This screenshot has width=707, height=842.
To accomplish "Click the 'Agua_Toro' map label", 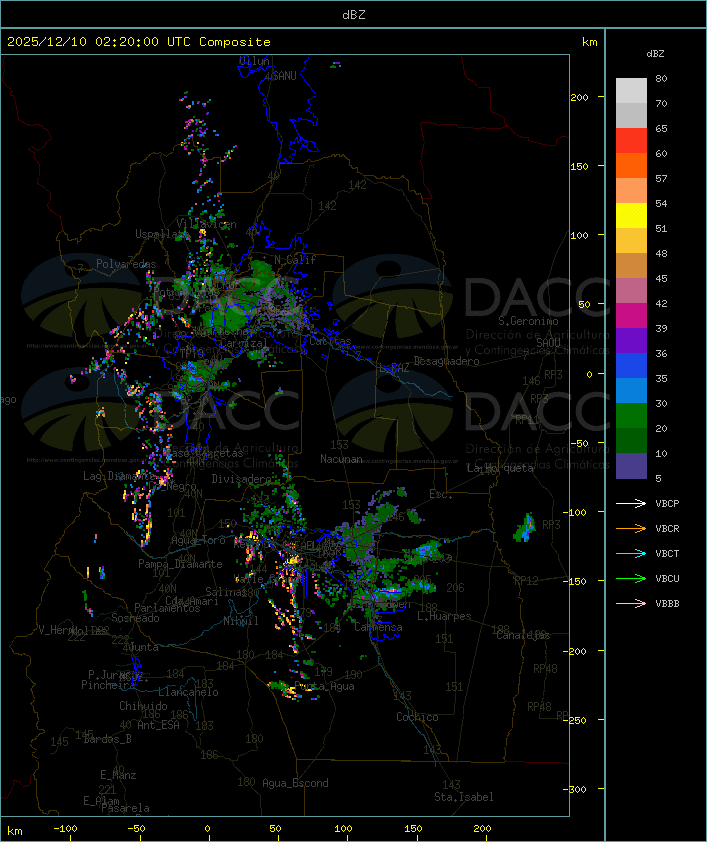I will [x=198, y=541].
